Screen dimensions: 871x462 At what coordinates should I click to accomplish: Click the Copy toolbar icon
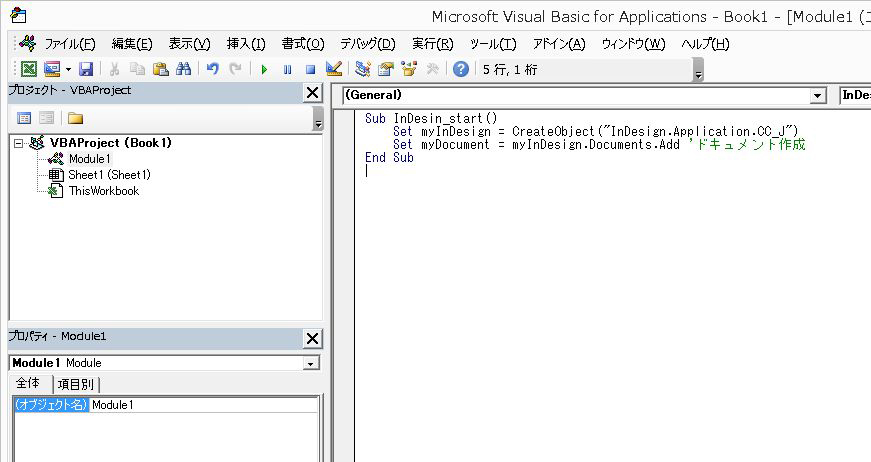[x=137, y=69]
